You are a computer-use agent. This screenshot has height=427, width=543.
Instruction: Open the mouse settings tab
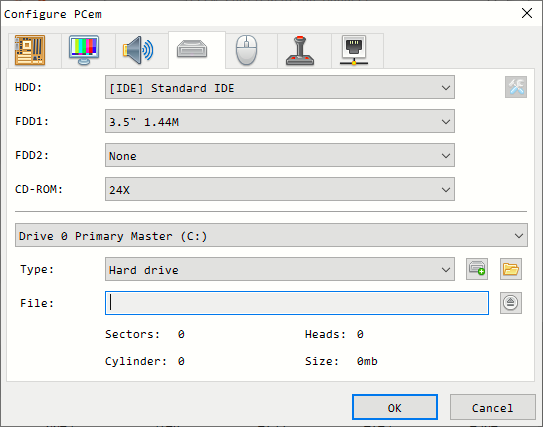tap(247, 51)
